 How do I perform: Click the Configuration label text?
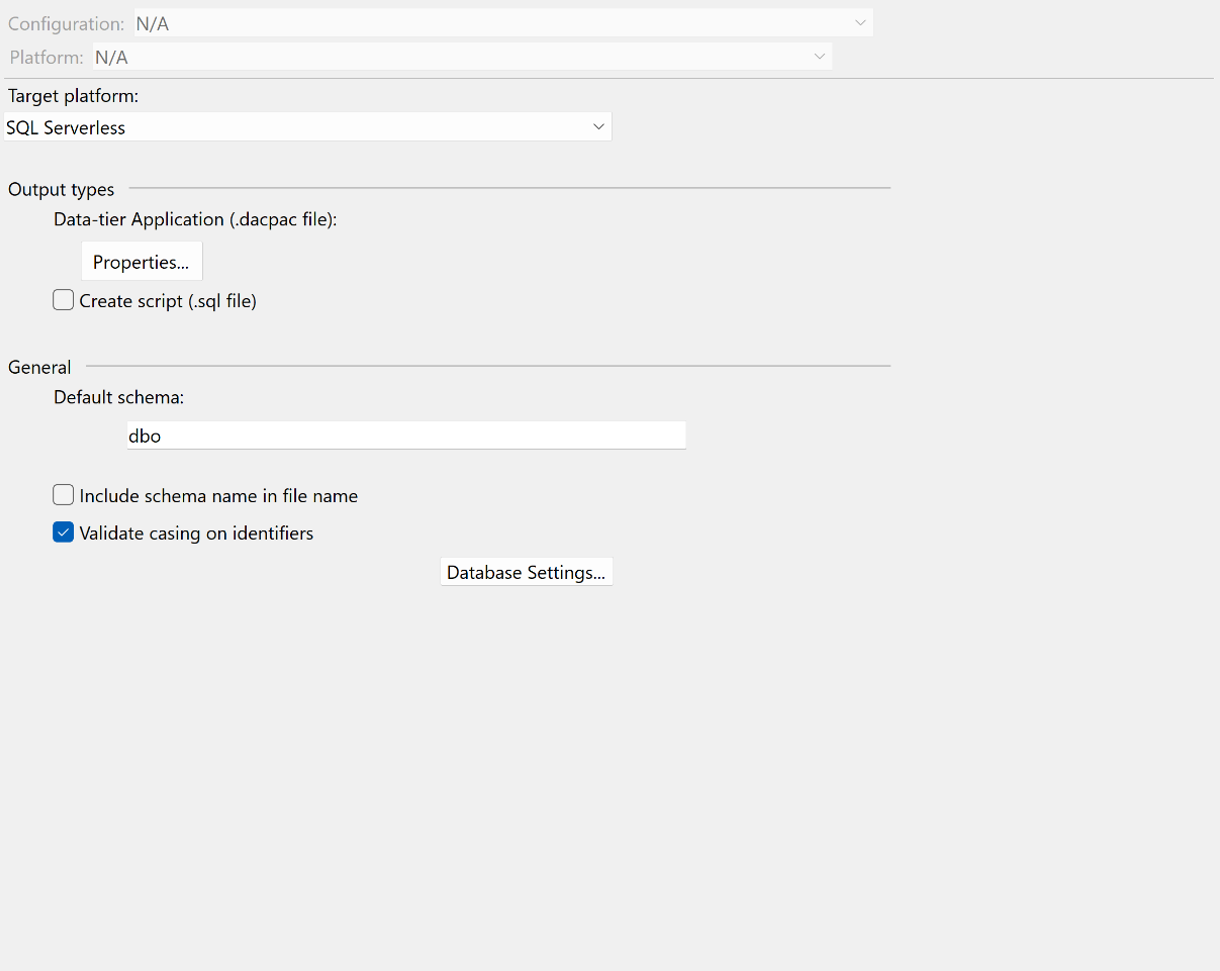click(x=66, y=23)
